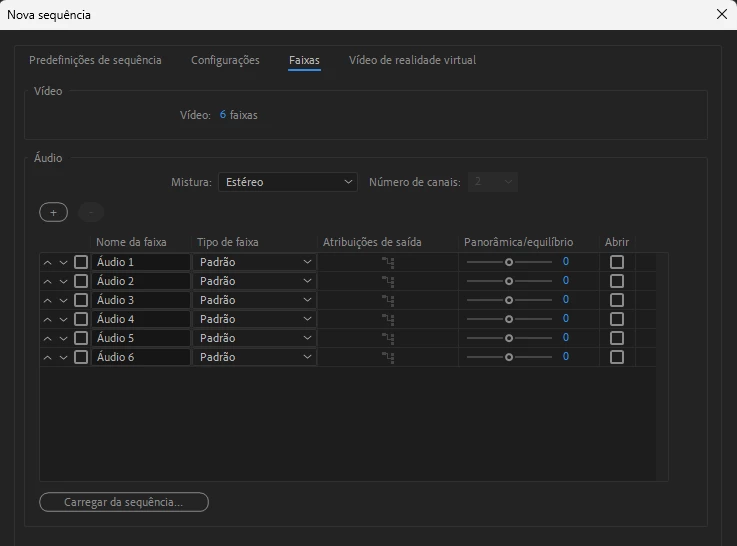Open Tipo de faixa dropdown for Áudio 5
Image resolution: width=737 pixels, height=546 pixels.
pos(255,338)
